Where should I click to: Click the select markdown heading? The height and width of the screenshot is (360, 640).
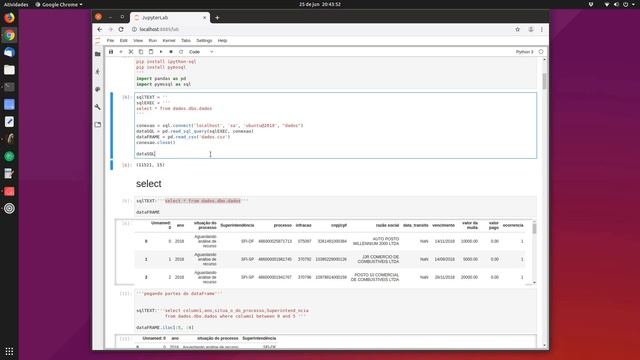[x=149, y=184]
